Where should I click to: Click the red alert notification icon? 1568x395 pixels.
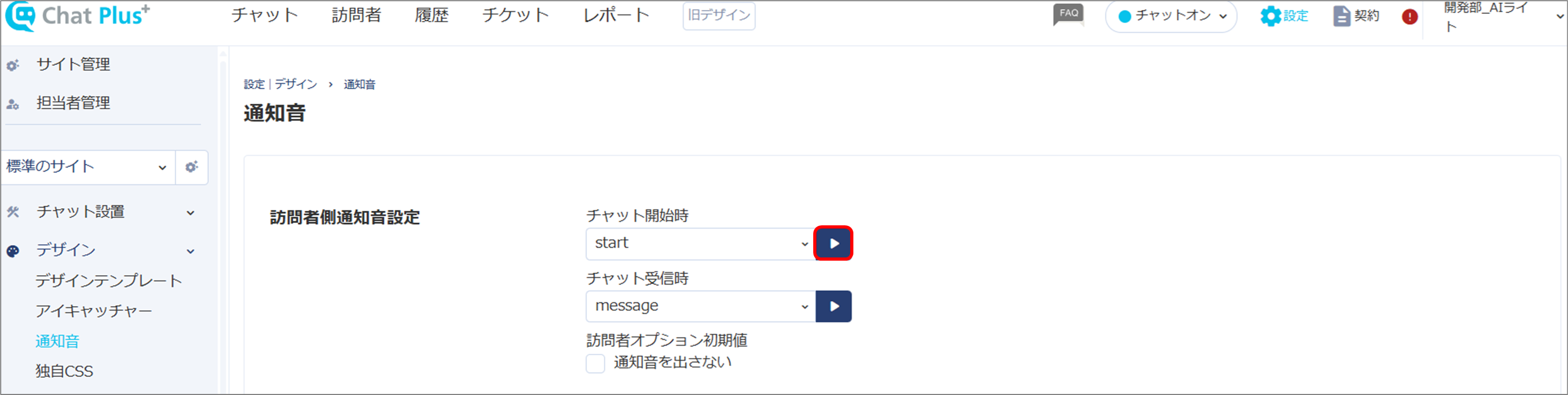[1409, 17]
